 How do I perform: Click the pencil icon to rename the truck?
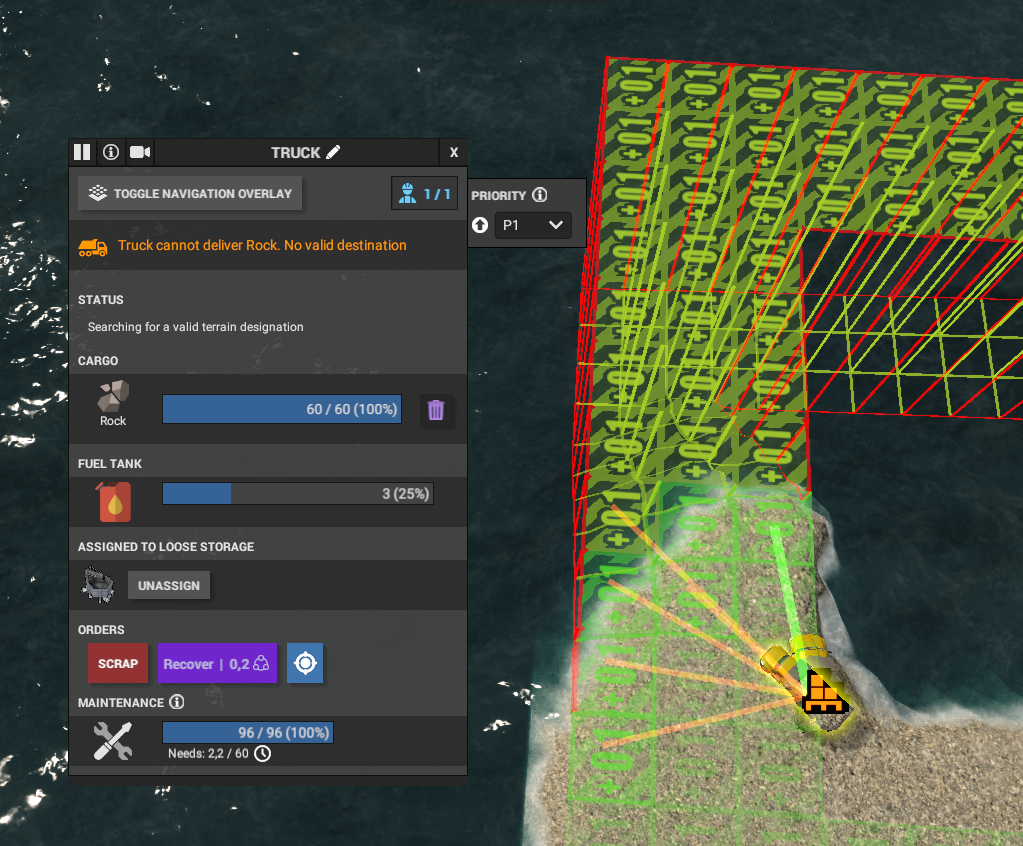coord(331,152)
